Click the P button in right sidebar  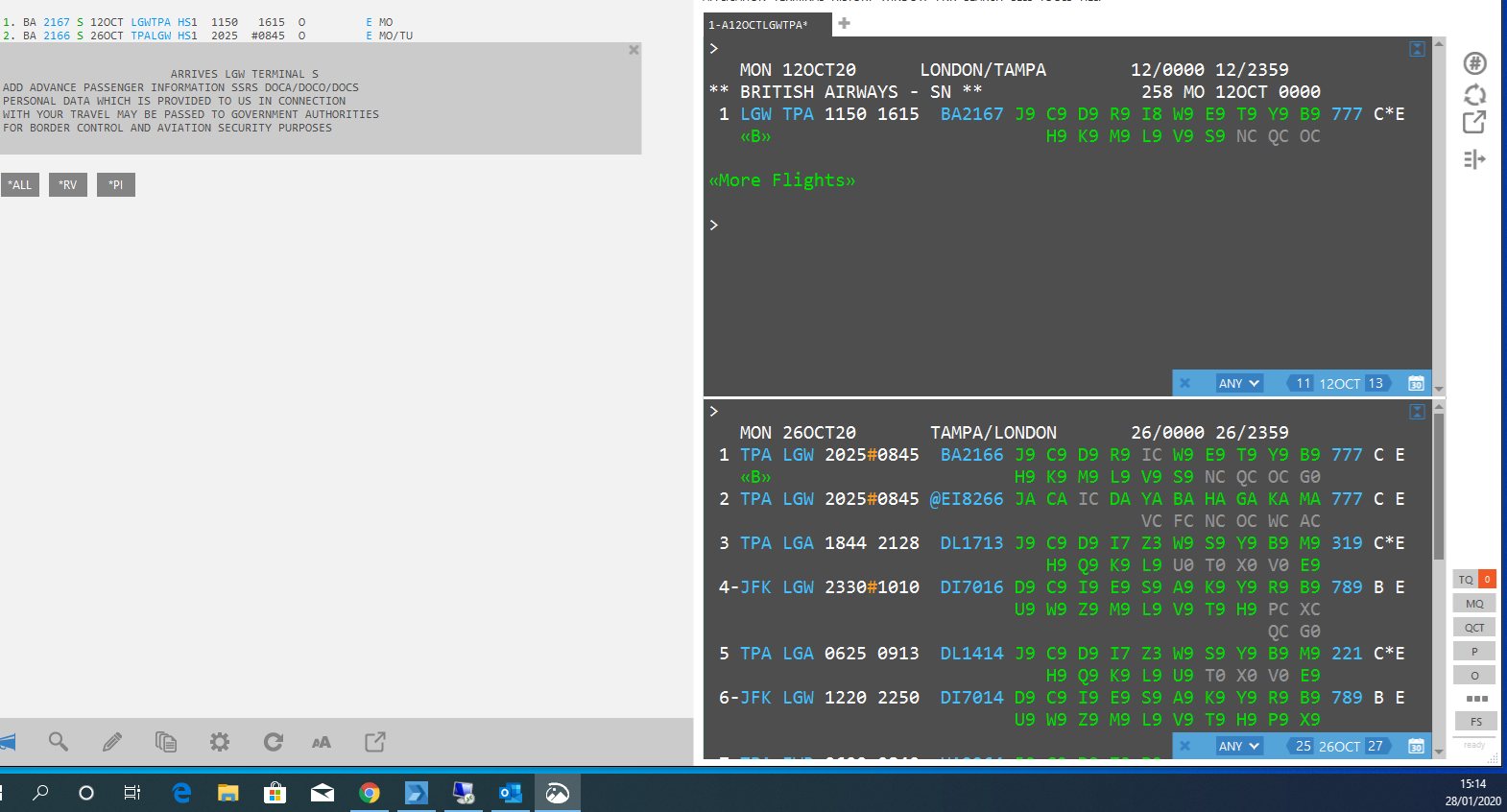point(1474,652)
